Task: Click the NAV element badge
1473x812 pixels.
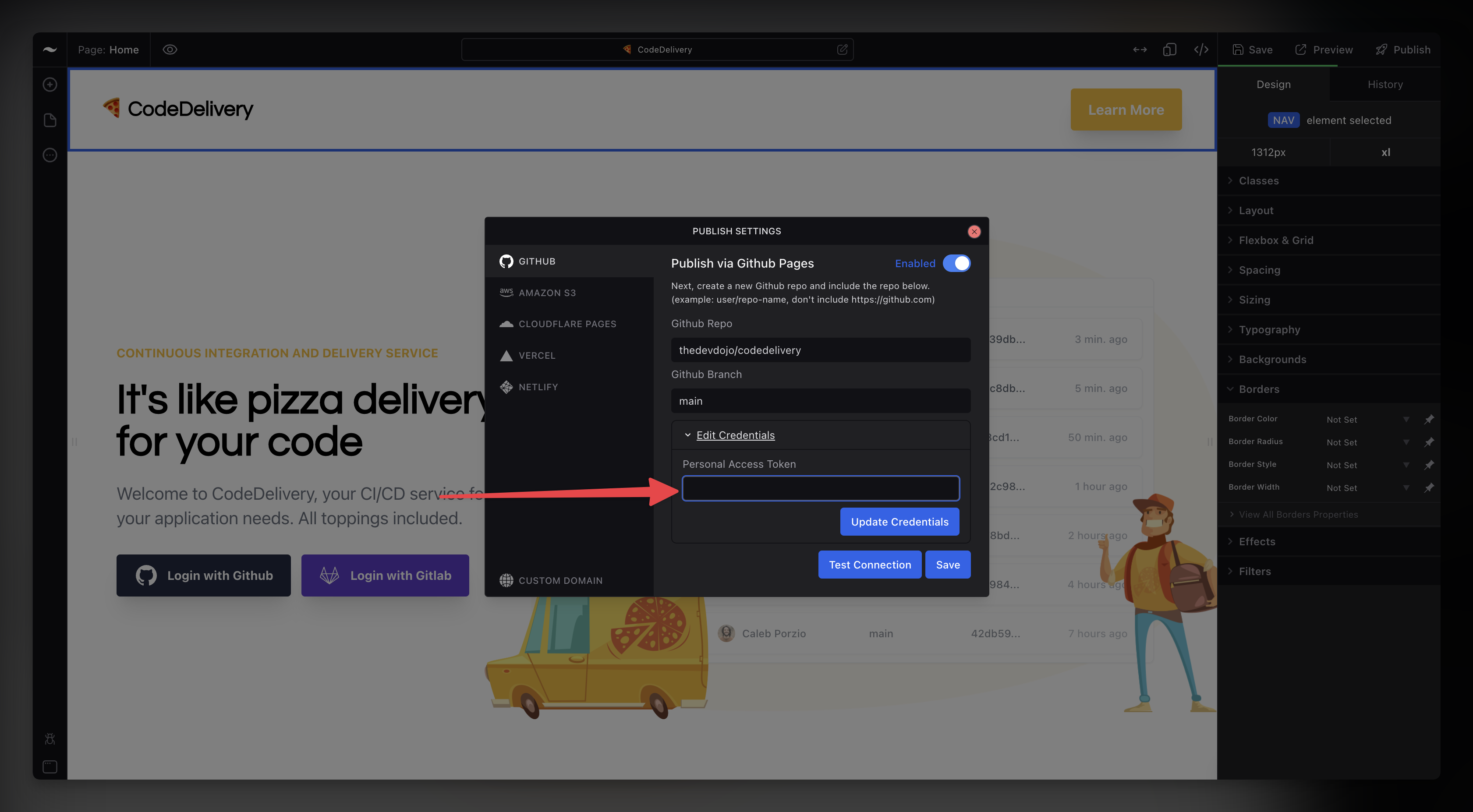Action: pyautogui.click(x=1283, y=120)
